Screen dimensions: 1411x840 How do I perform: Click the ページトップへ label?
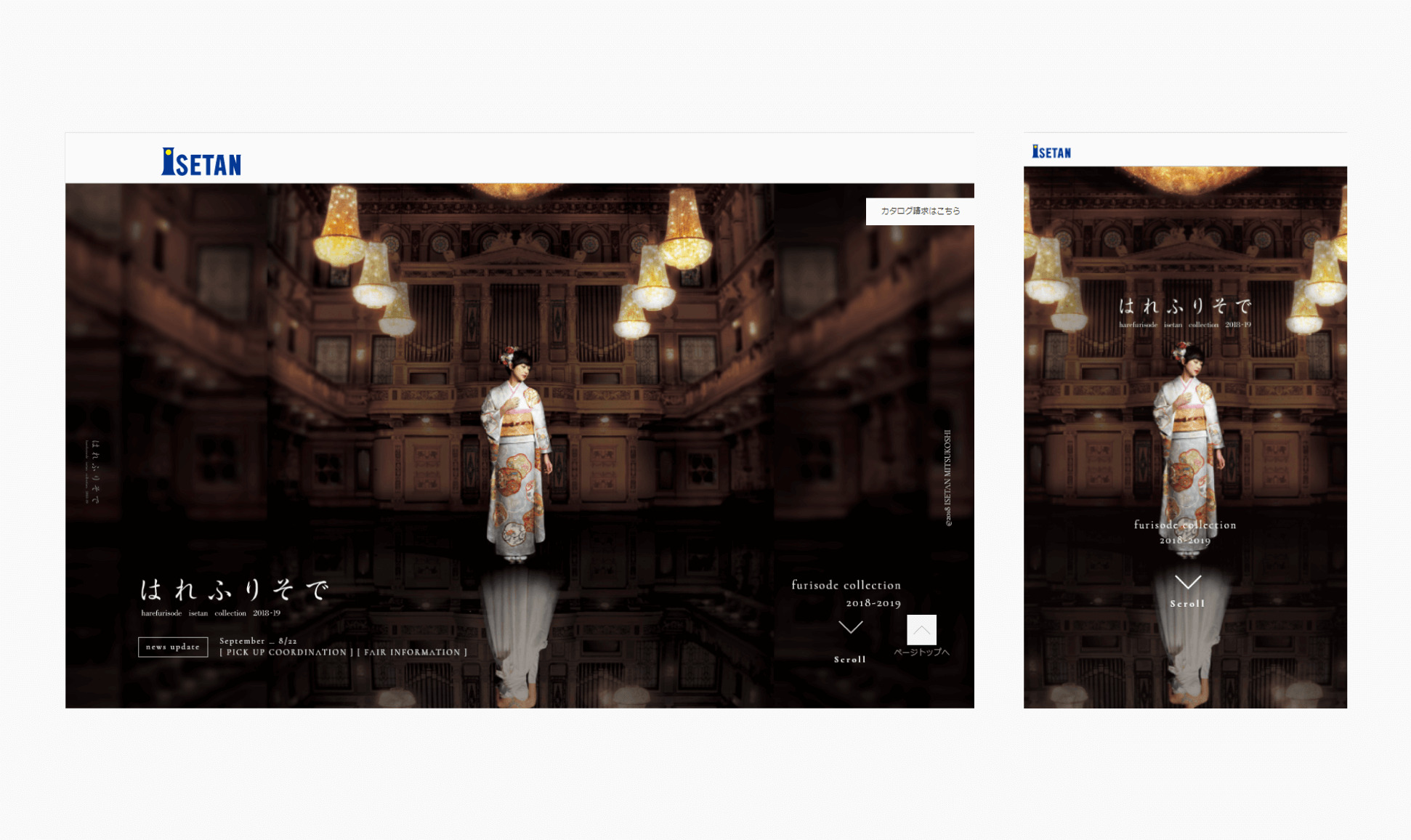pyautogui.click(x=921, y=653)
